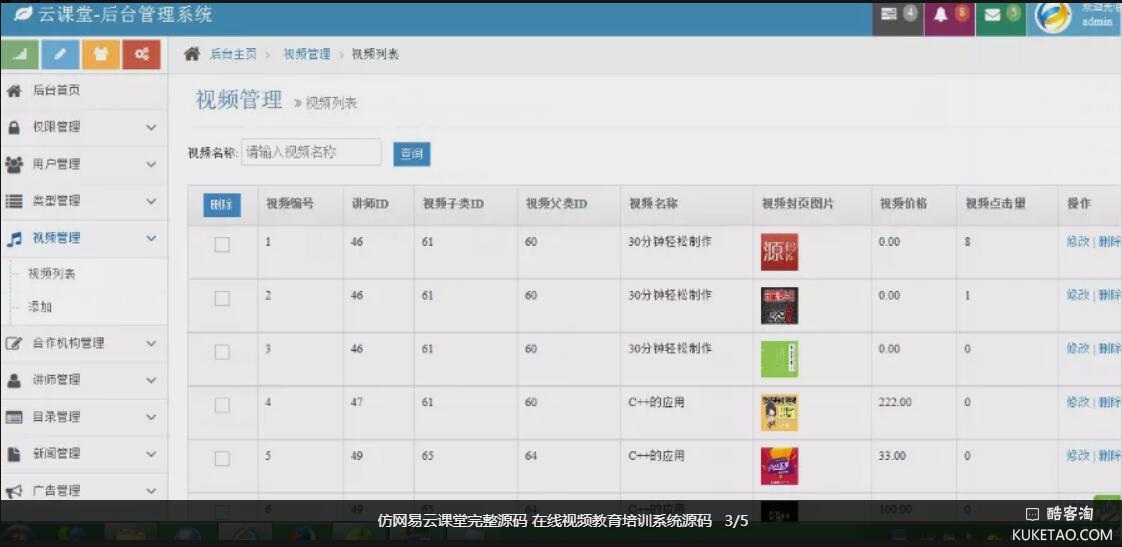
Task: Click the megaphone icon for 广告管理
Action: (14, 491)
